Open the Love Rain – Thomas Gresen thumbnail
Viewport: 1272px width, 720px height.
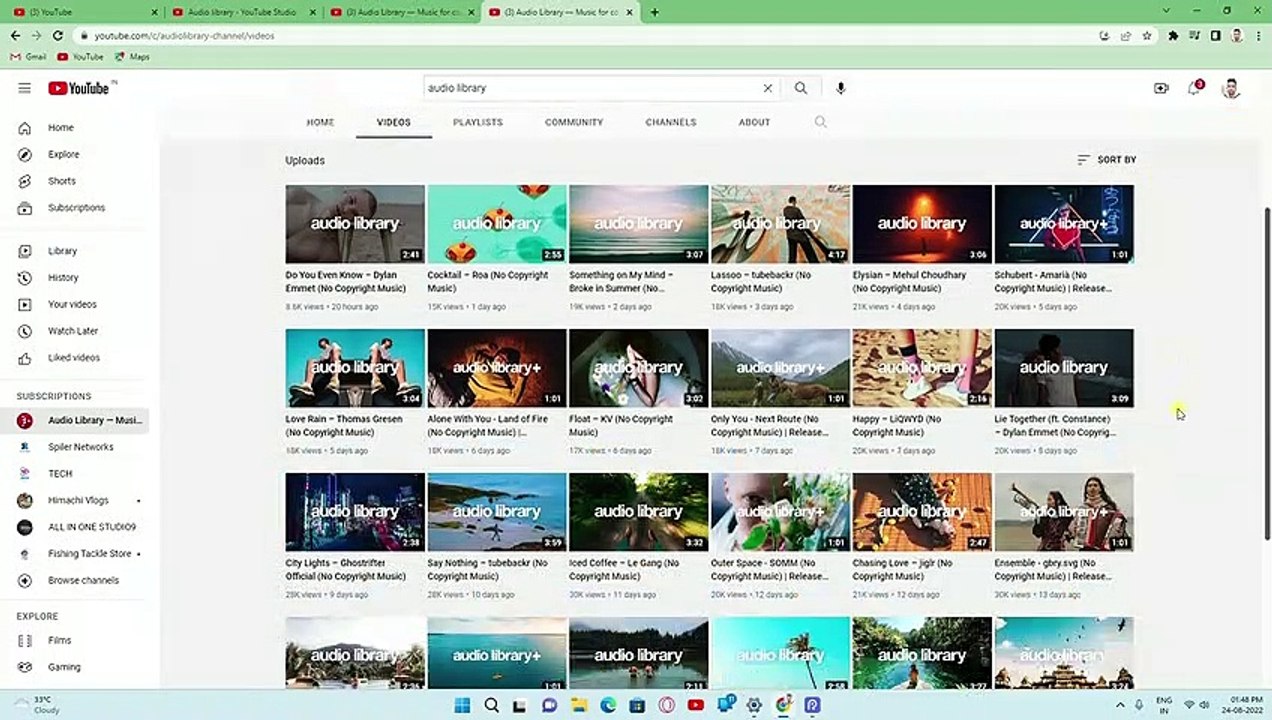(355, 368)
